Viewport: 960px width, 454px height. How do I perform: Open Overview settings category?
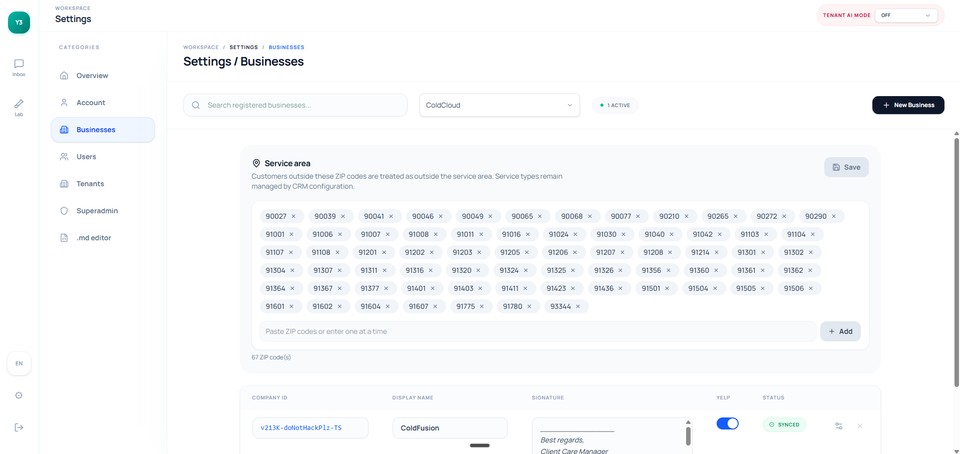[x=103, y=76]
